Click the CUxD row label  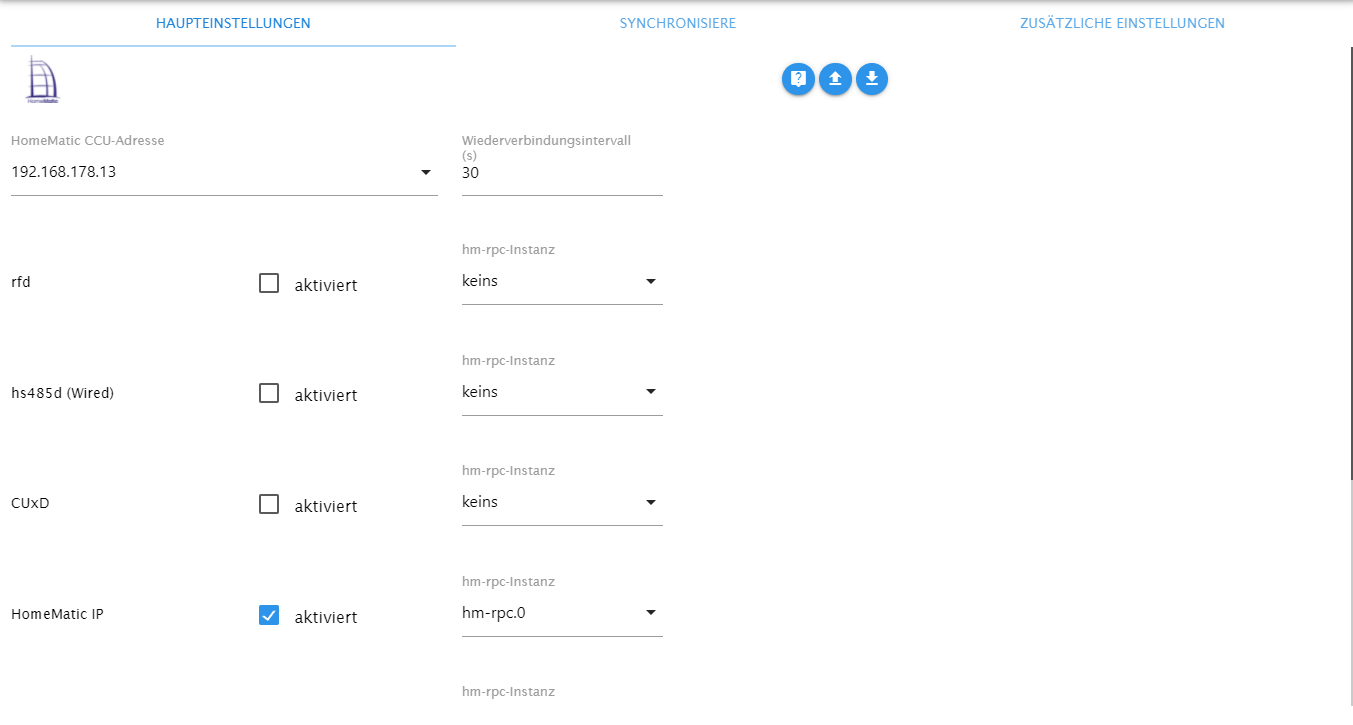coord(30,503)
